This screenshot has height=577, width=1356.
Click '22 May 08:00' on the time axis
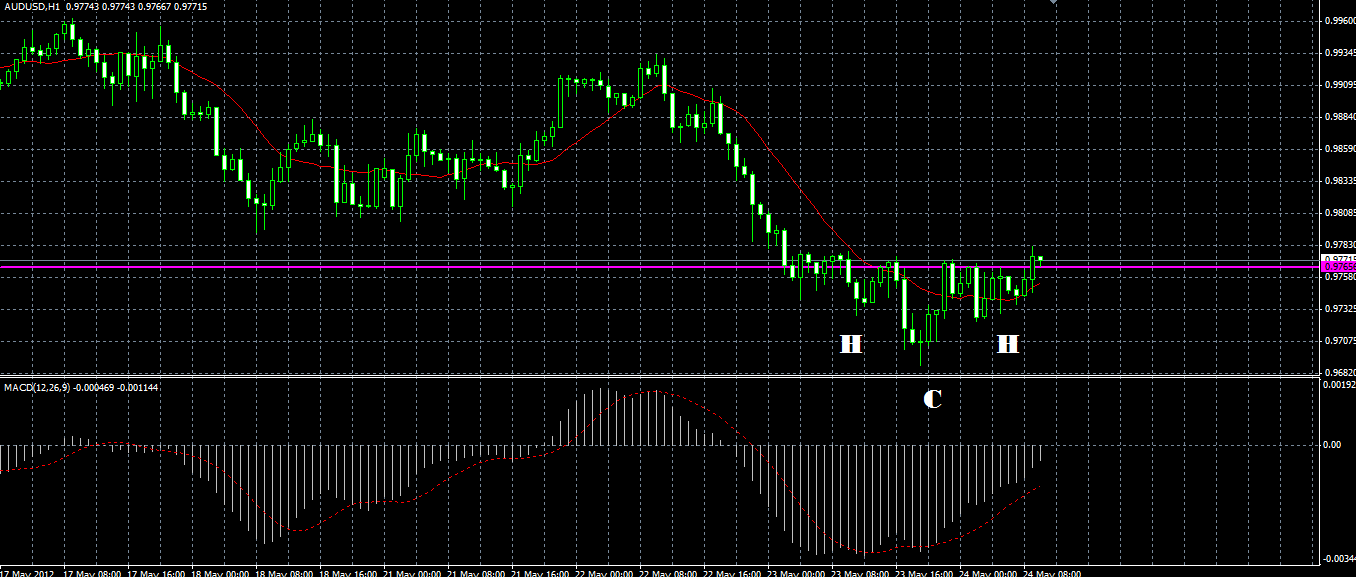click(x=669, y=574)
